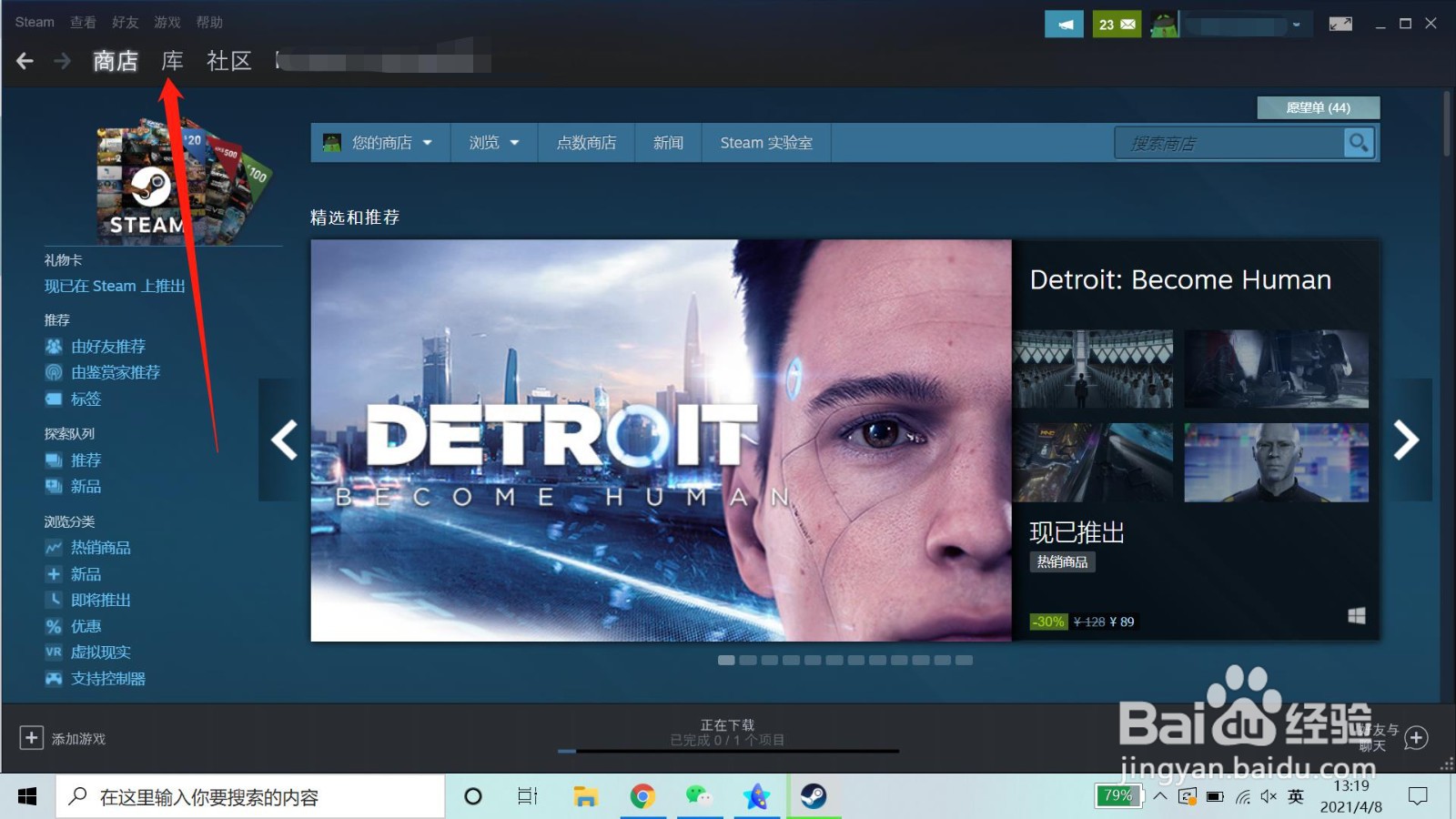Image resolution: width=1456 pixels, height=819 pixels.
Task: Click the Steam taskbar icon
Action: (814, 797)
